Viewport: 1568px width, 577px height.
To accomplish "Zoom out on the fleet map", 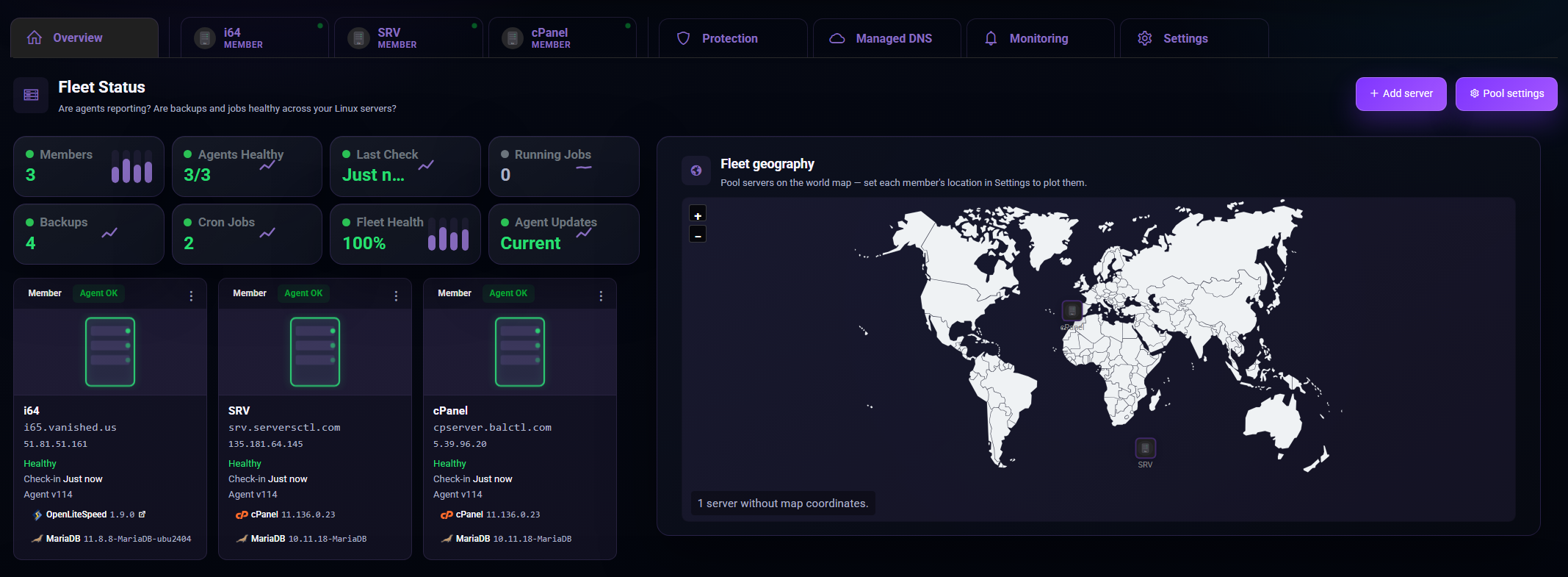I will point(698,234).
